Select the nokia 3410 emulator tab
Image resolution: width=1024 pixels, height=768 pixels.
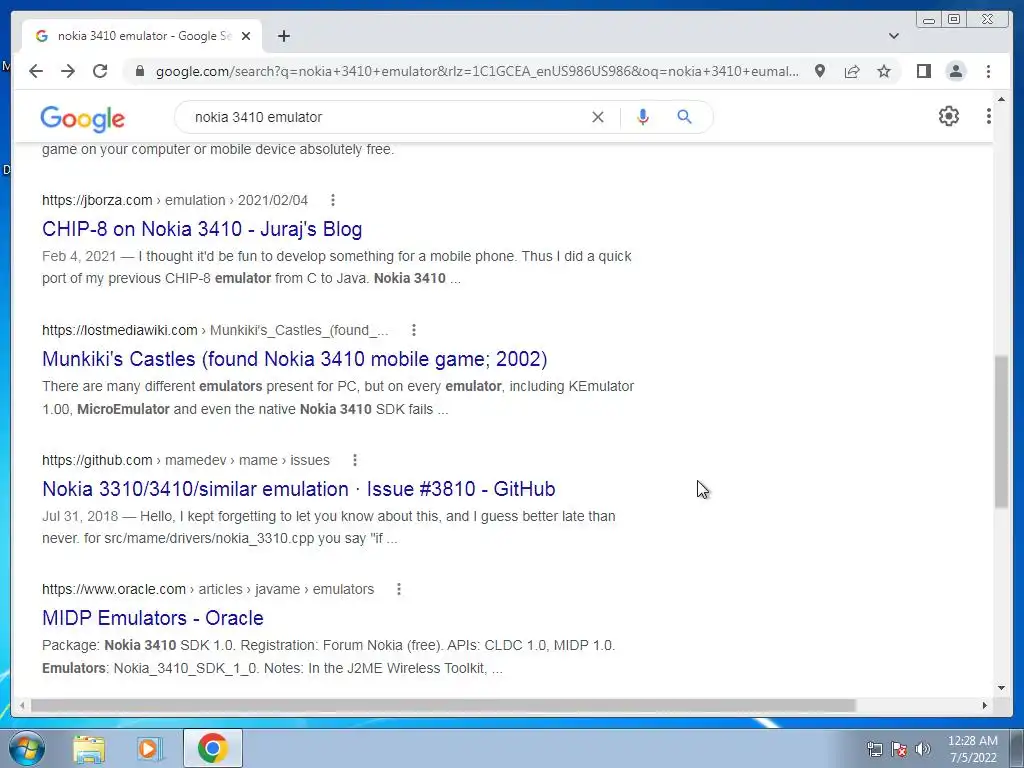click(x=142, y=36)
